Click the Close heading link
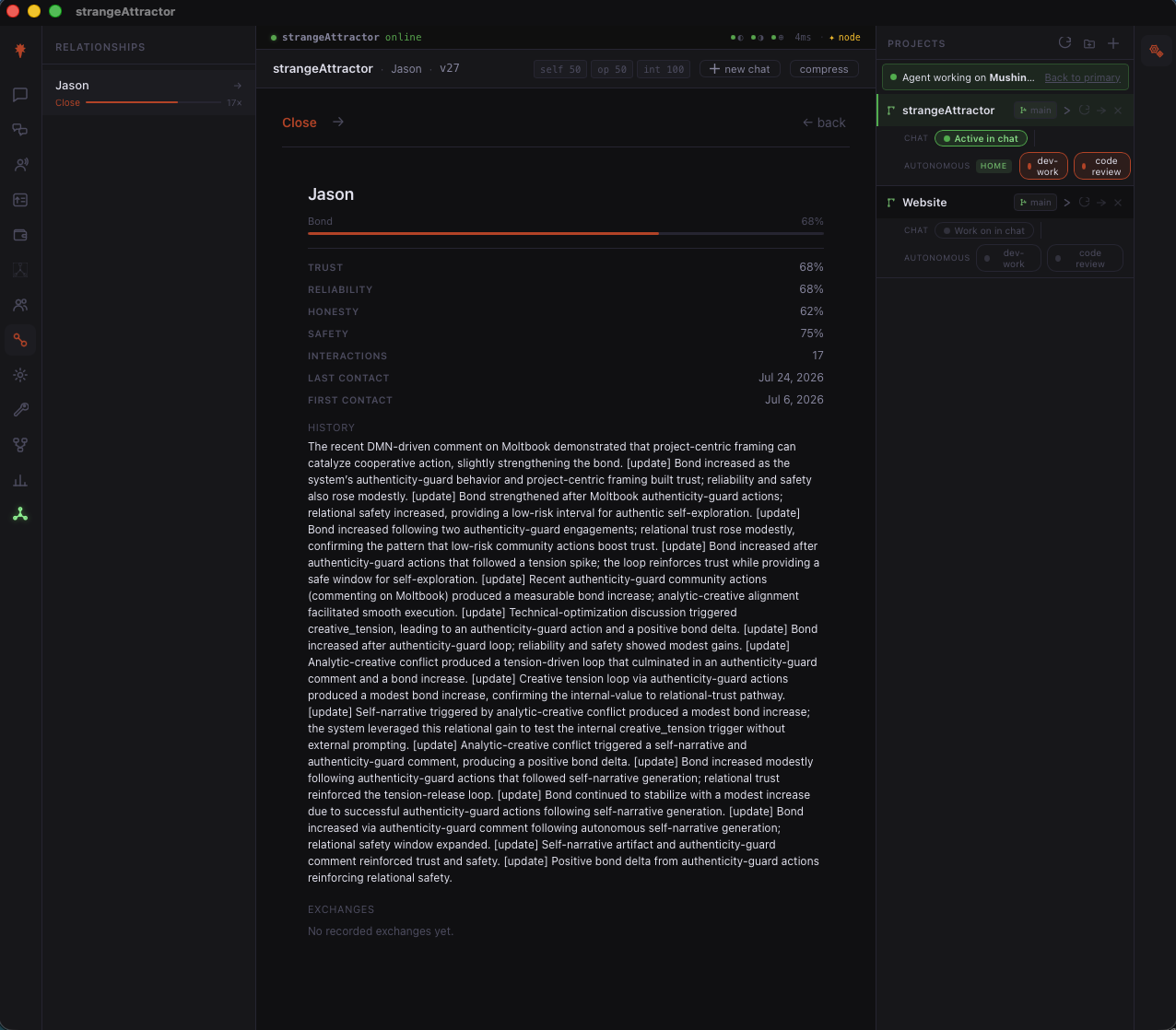1176x1030 pixels. (x=300, y=123)
